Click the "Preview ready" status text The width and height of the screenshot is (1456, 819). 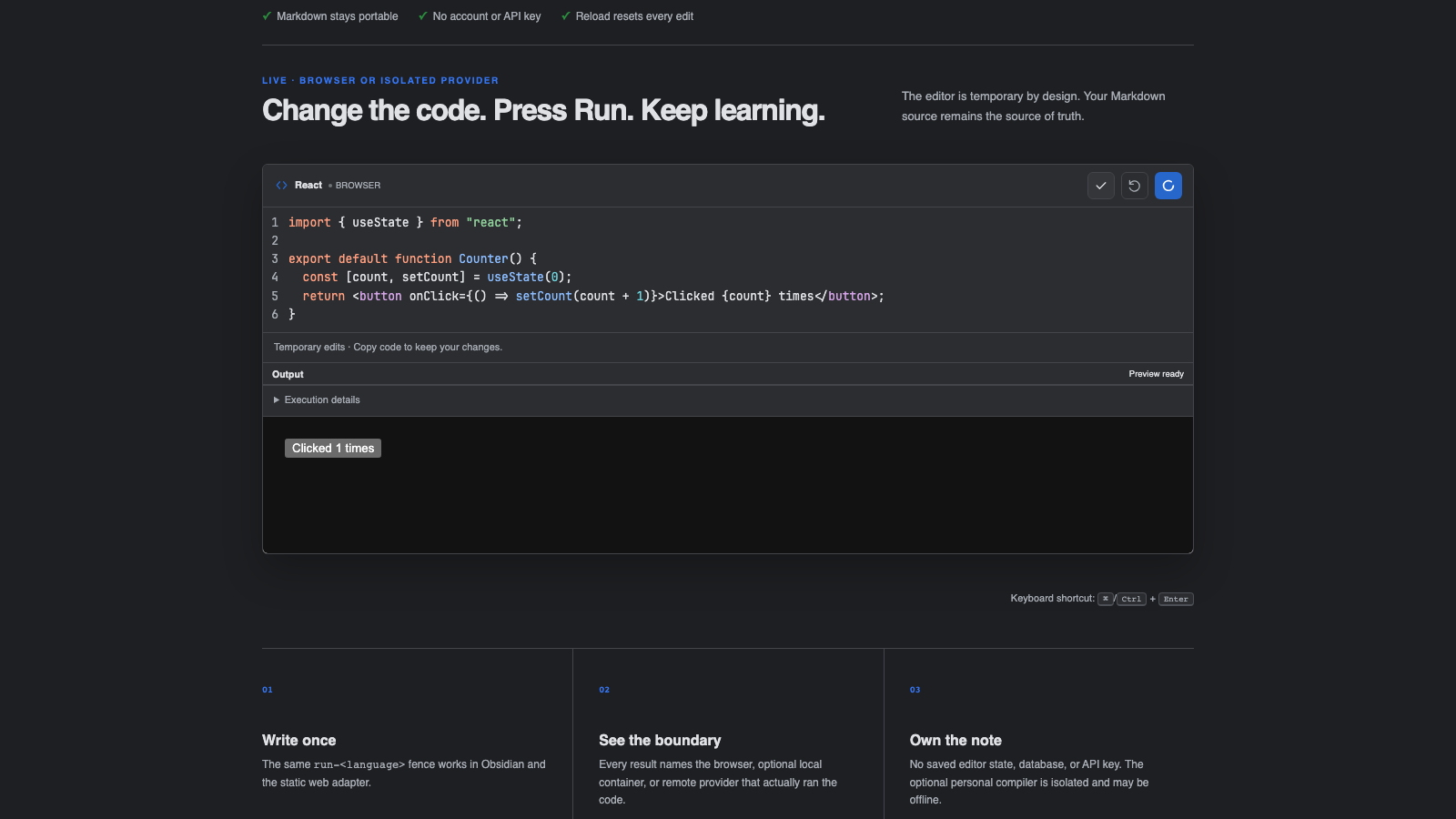click(1157, 374)
